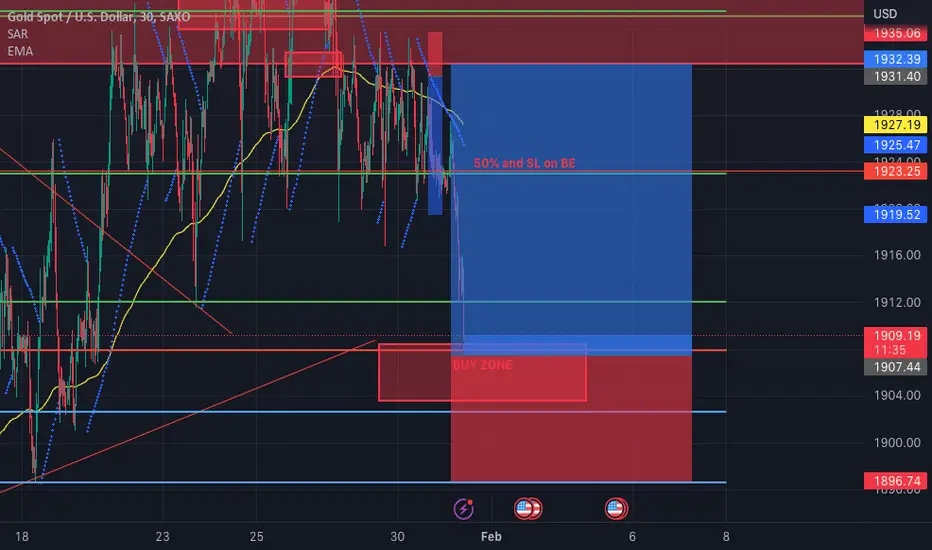Click the date 30 on time axis

397,536
